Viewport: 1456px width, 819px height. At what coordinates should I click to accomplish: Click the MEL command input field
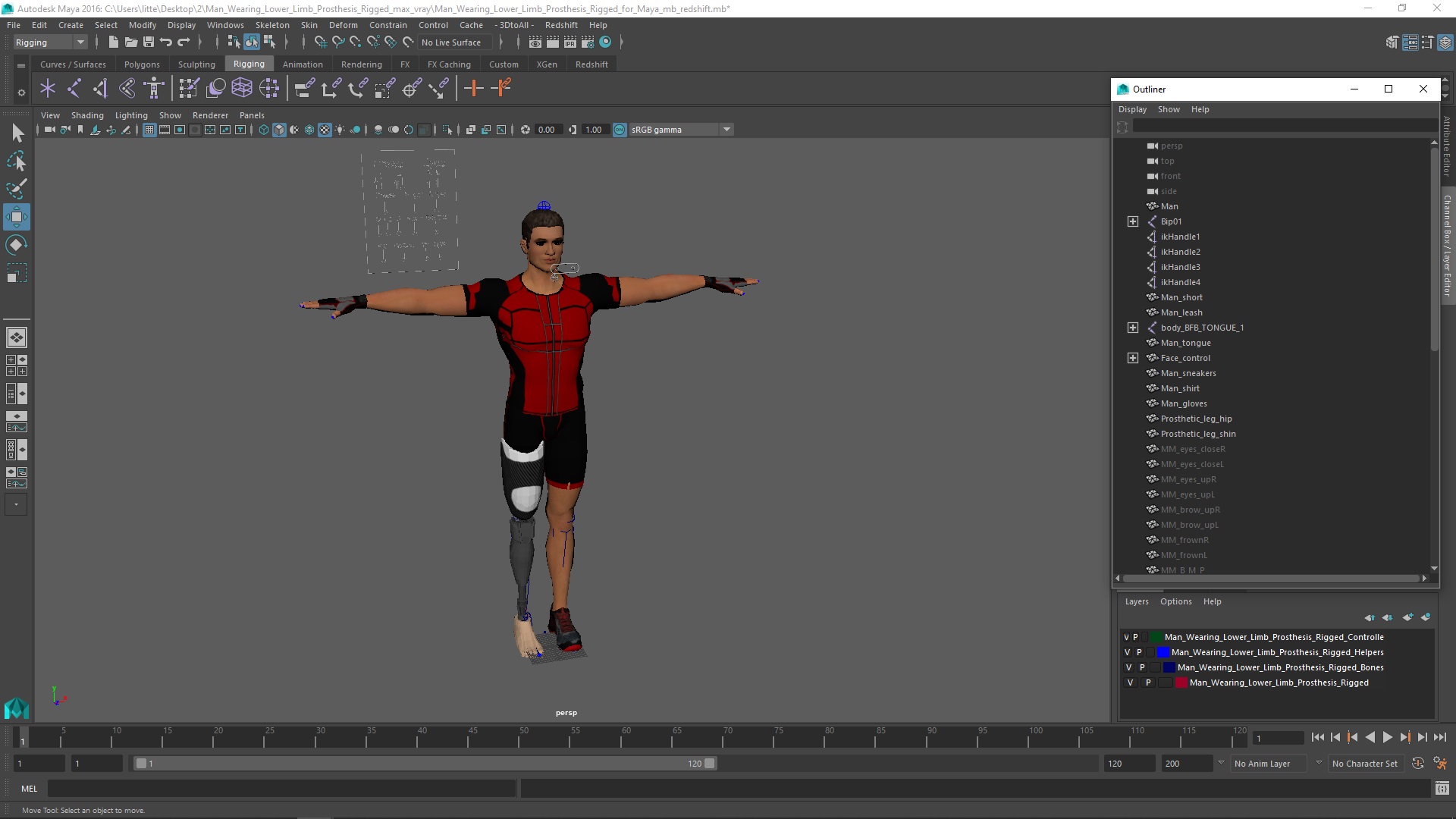tap(281, 789)
